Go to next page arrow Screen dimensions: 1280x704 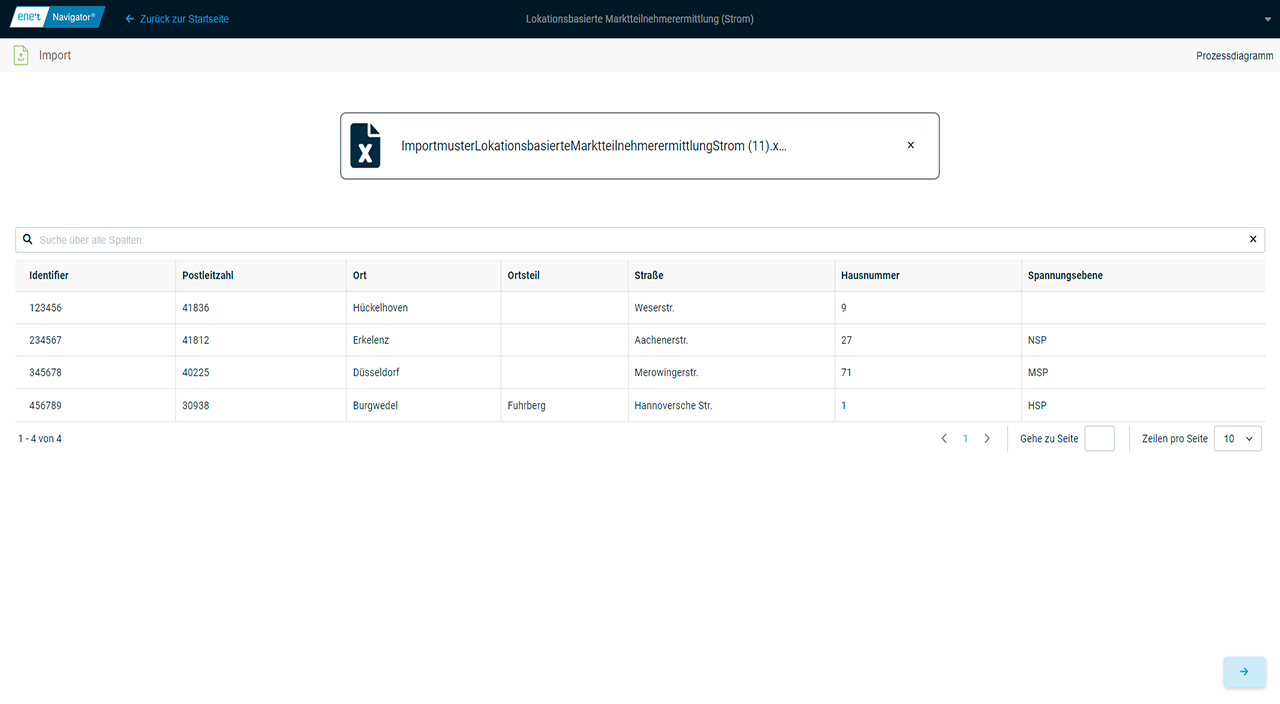[x=987, y=439]
